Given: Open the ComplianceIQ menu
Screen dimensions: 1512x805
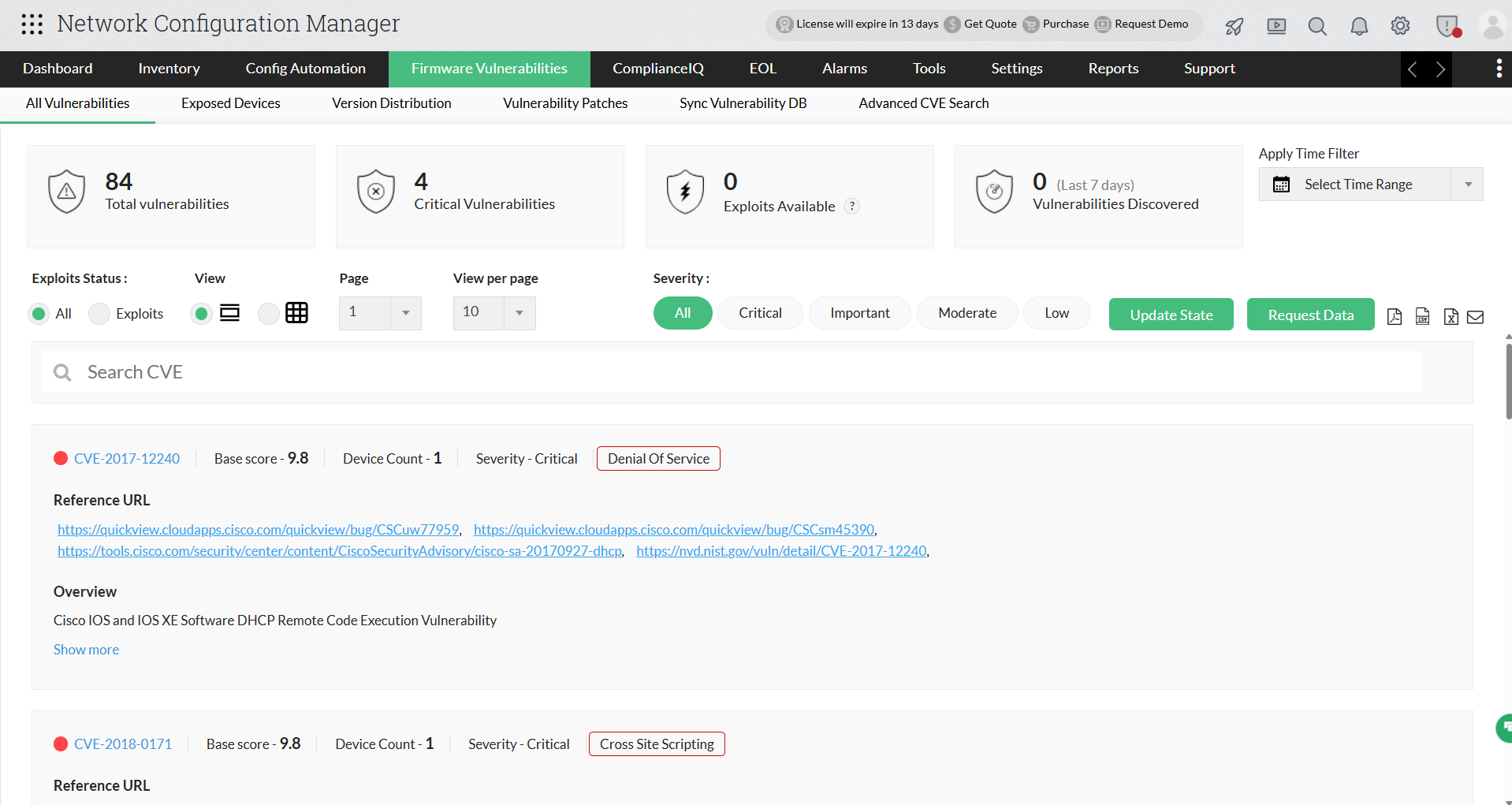Looking at the screenshot, I should pos(658,69).
